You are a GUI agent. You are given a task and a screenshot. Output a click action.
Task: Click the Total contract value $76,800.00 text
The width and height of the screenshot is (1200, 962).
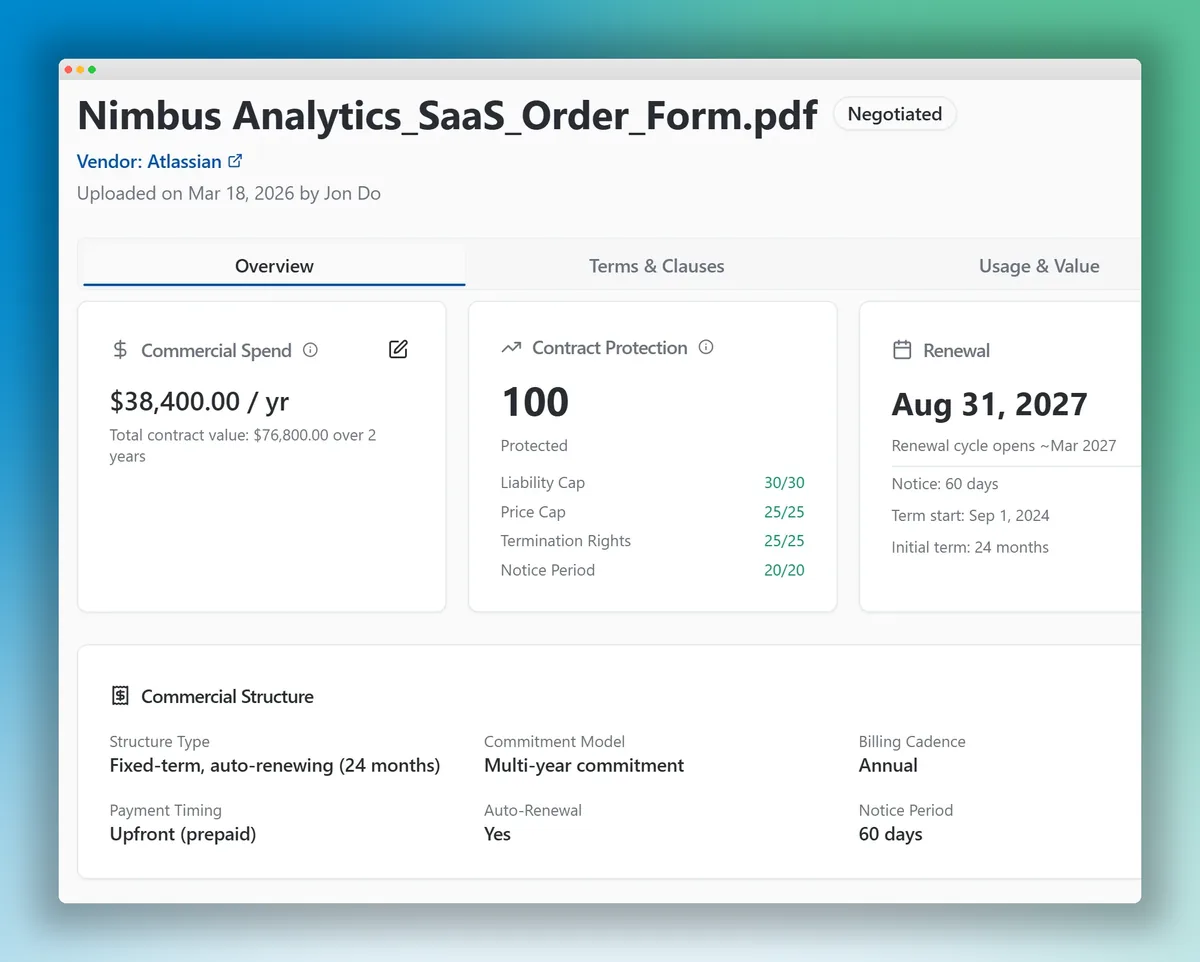pyautogui.click(x=243, y=446)
